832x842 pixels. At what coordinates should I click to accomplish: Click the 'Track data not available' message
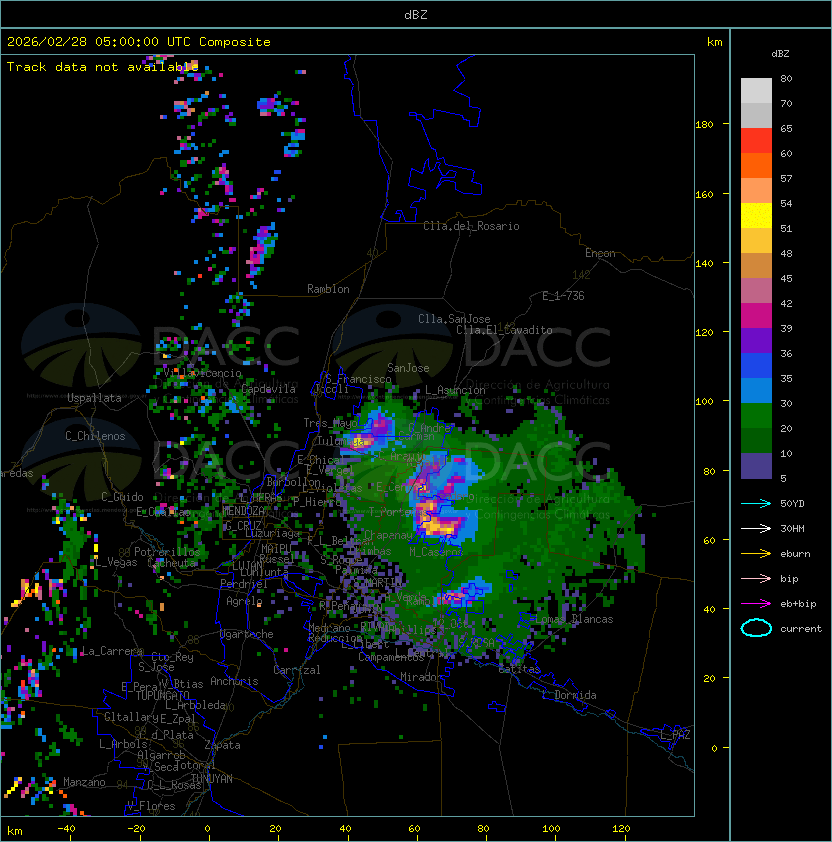[x=103, y=67]
